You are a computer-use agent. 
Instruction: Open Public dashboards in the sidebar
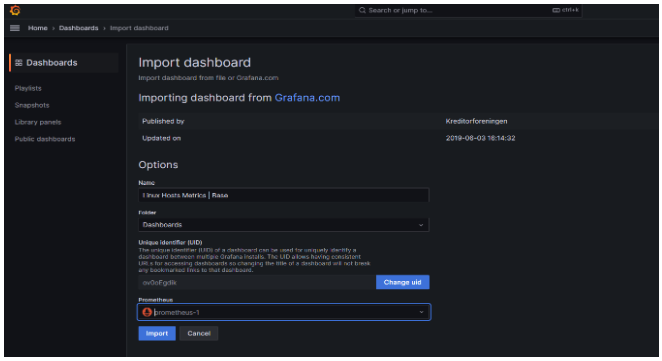point(45,139)
